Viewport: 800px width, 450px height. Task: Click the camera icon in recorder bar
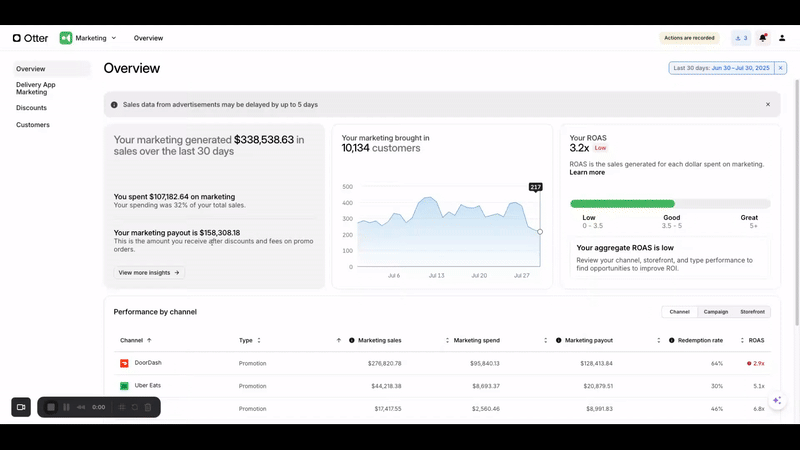[x=21, y=407]
